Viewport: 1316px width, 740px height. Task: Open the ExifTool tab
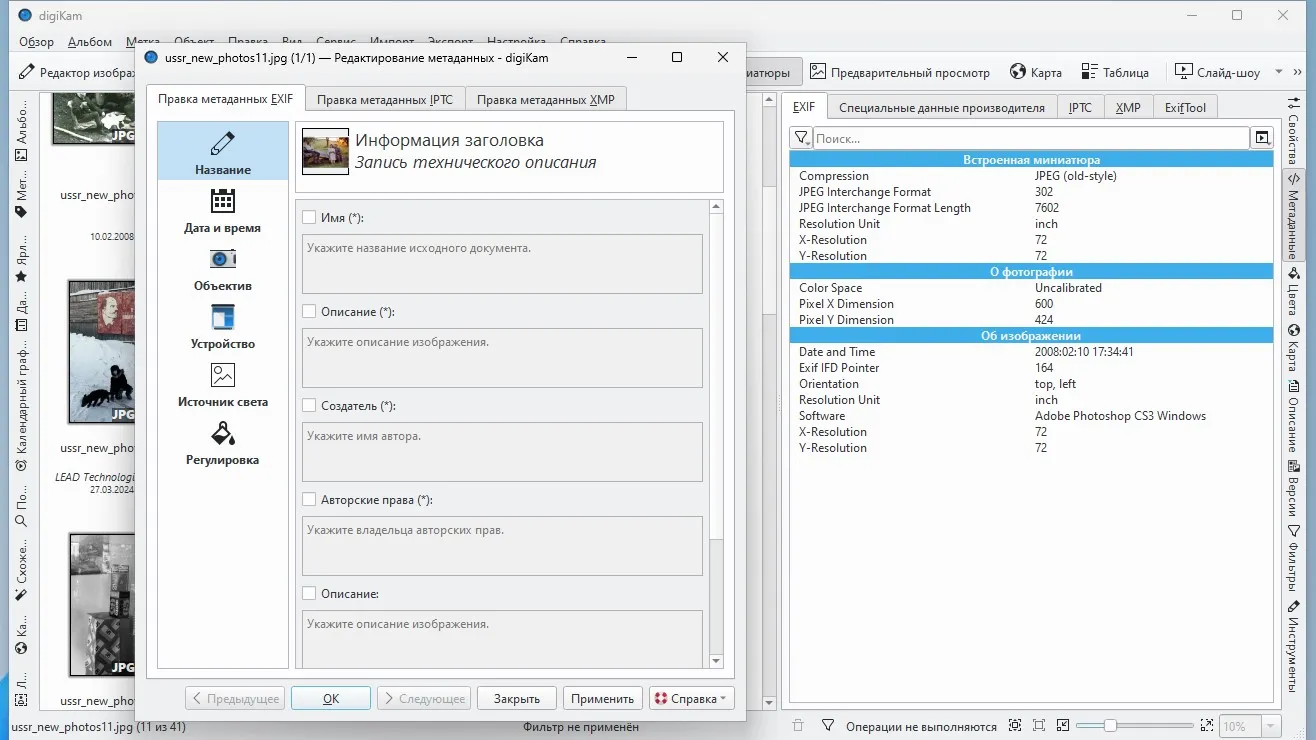1185,108
